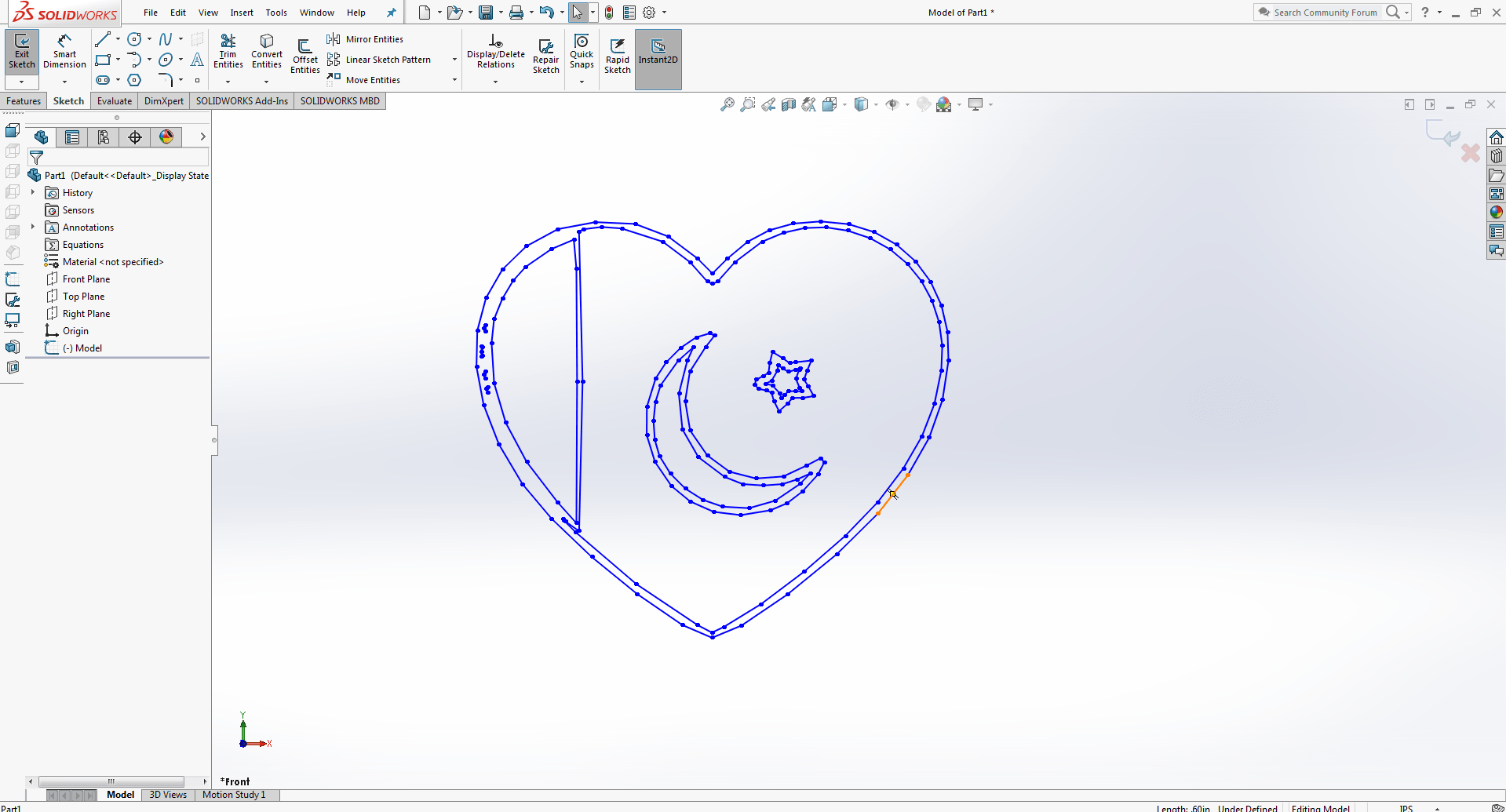Open Linear Sketch Pattern dropdown arrow
Image resolution: width=1506 pixels, height=812 pixels.
[x=454, y=60]
